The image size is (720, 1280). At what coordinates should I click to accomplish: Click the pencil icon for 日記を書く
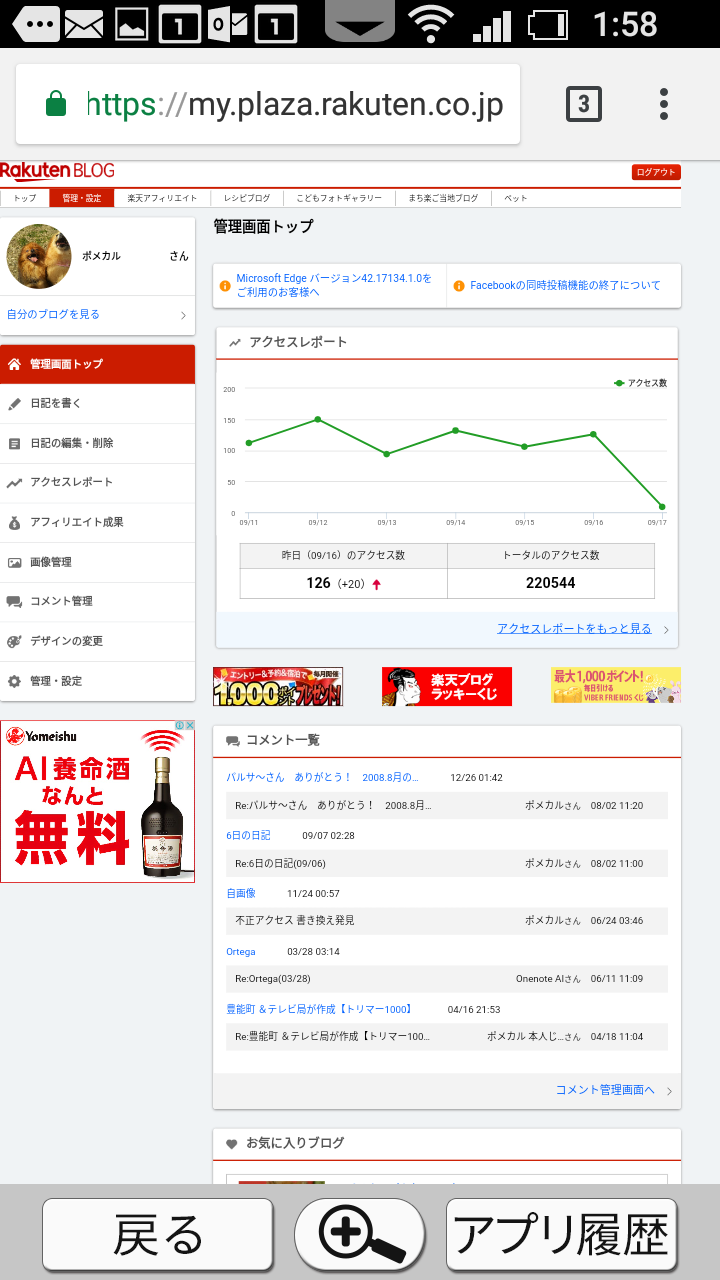point(14,404)
